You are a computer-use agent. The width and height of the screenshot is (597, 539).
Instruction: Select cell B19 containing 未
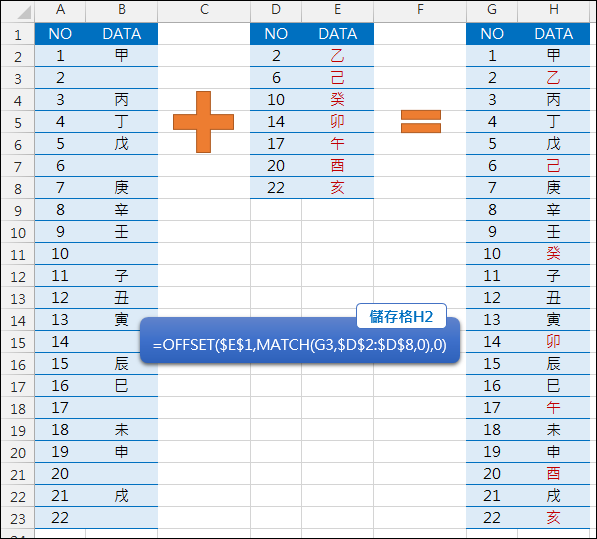(x=122, y=430)
